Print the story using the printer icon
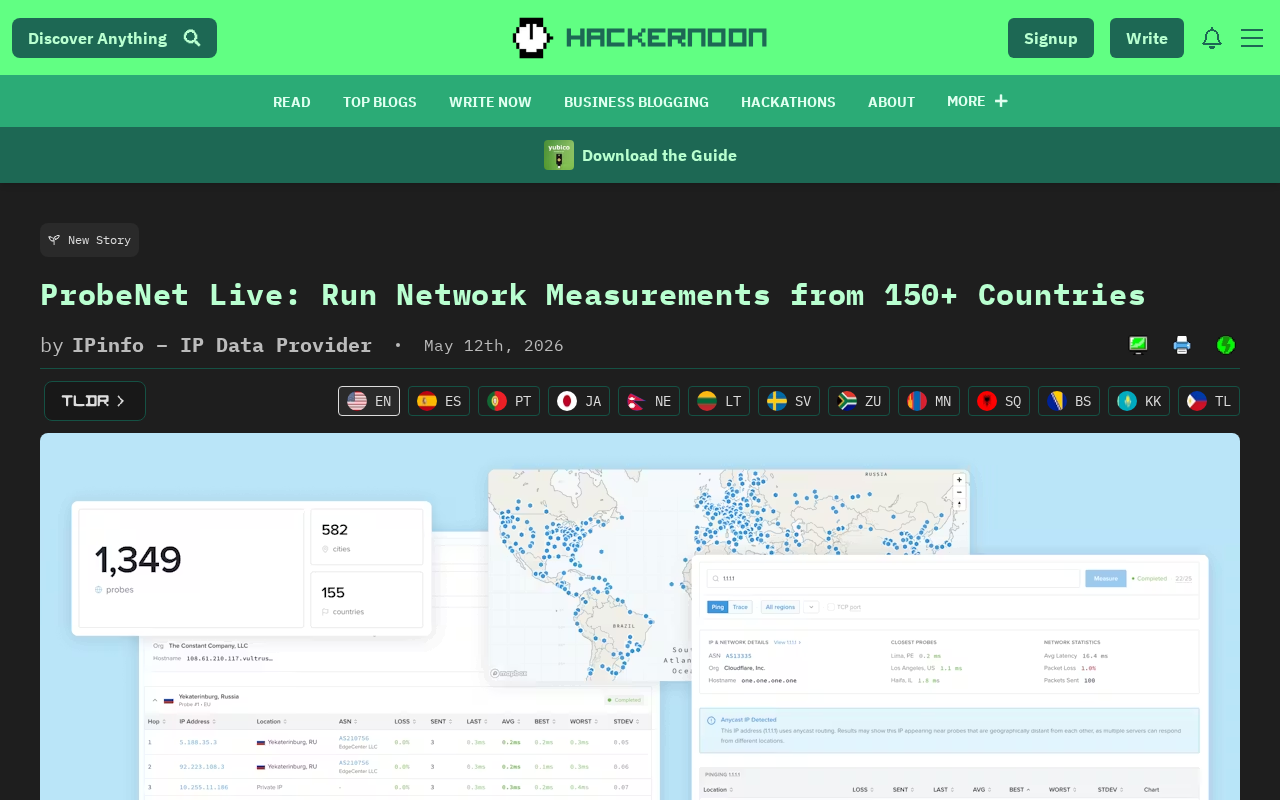The image size is (1280, 800). click(x=1182, y=345)
